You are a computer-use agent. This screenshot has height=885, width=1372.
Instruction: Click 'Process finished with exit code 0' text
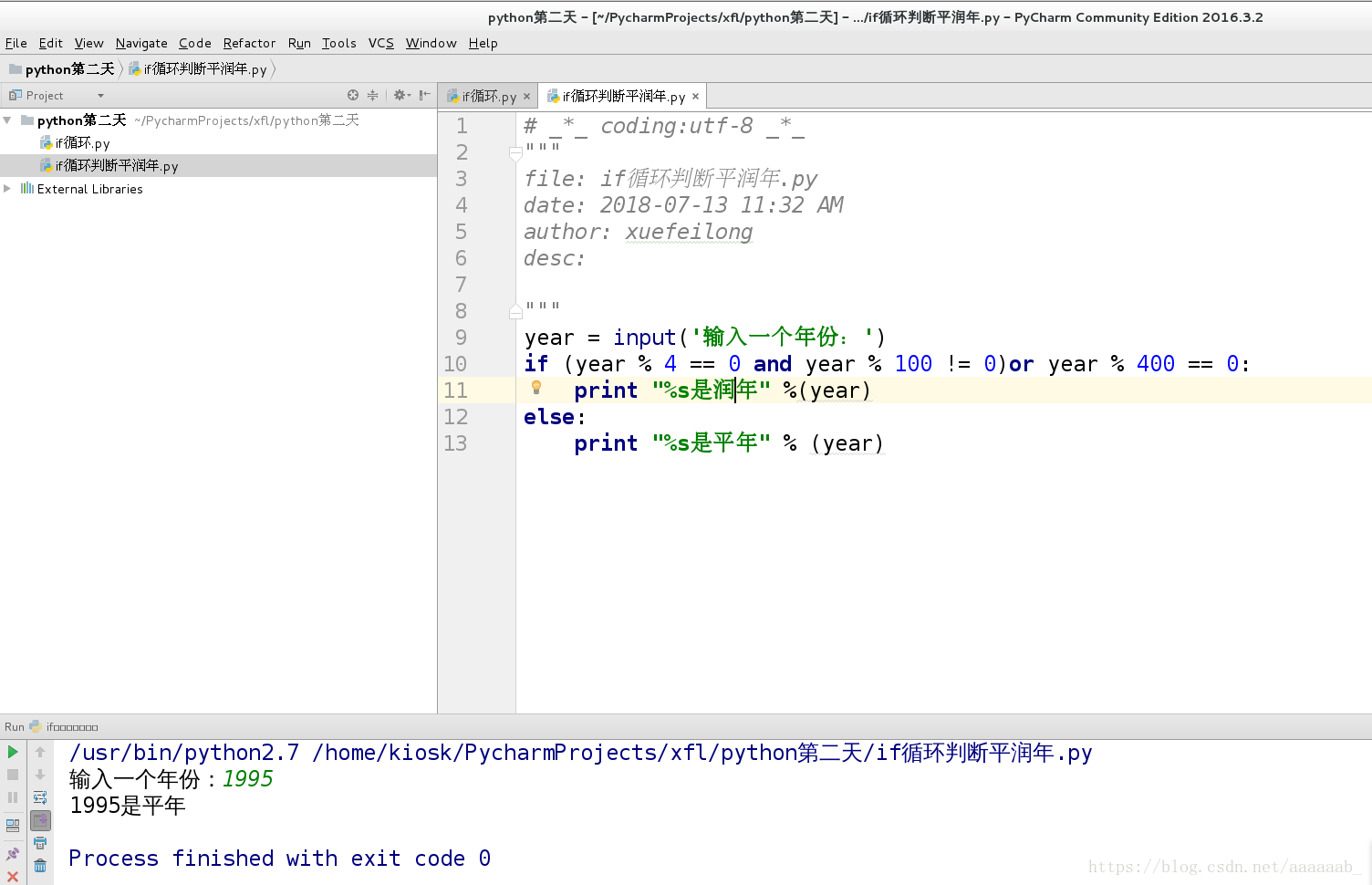tap(280, 859)
